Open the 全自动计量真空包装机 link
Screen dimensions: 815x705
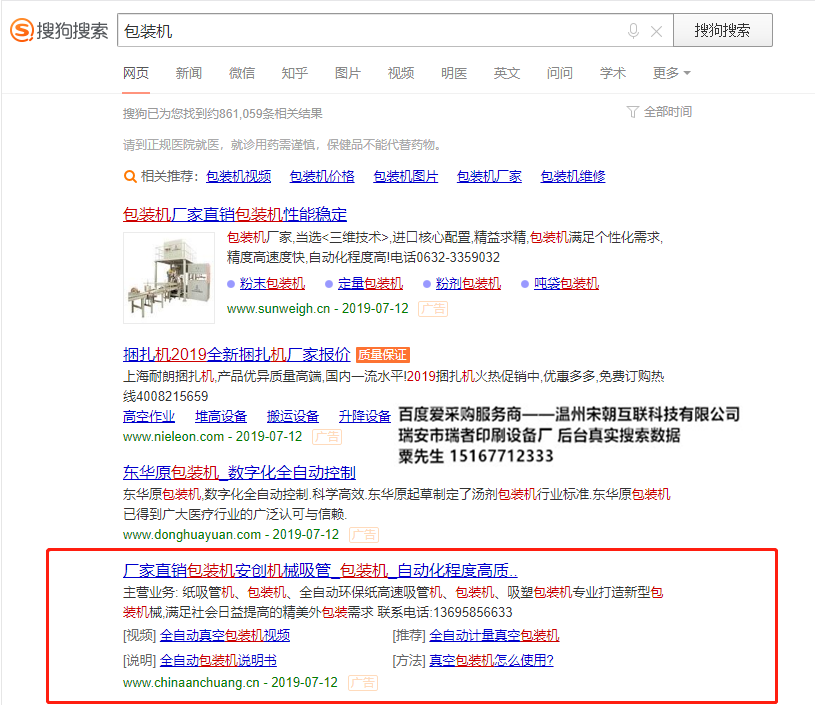tap(494, 635)
